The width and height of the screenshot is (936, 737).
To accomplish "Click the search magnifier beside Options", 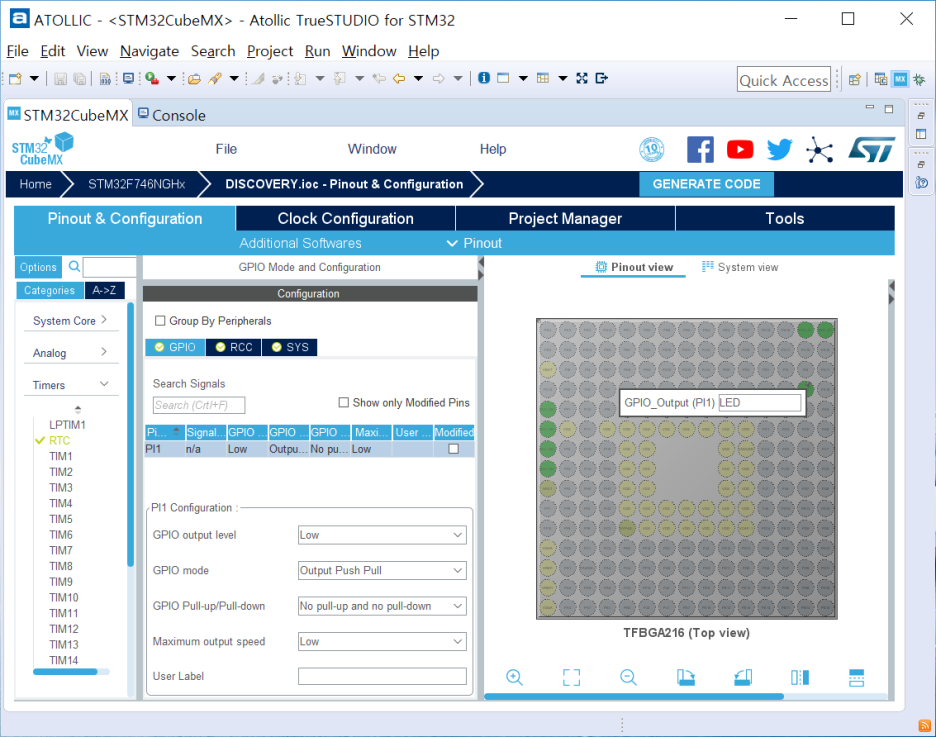I will (x=74, y=267).
